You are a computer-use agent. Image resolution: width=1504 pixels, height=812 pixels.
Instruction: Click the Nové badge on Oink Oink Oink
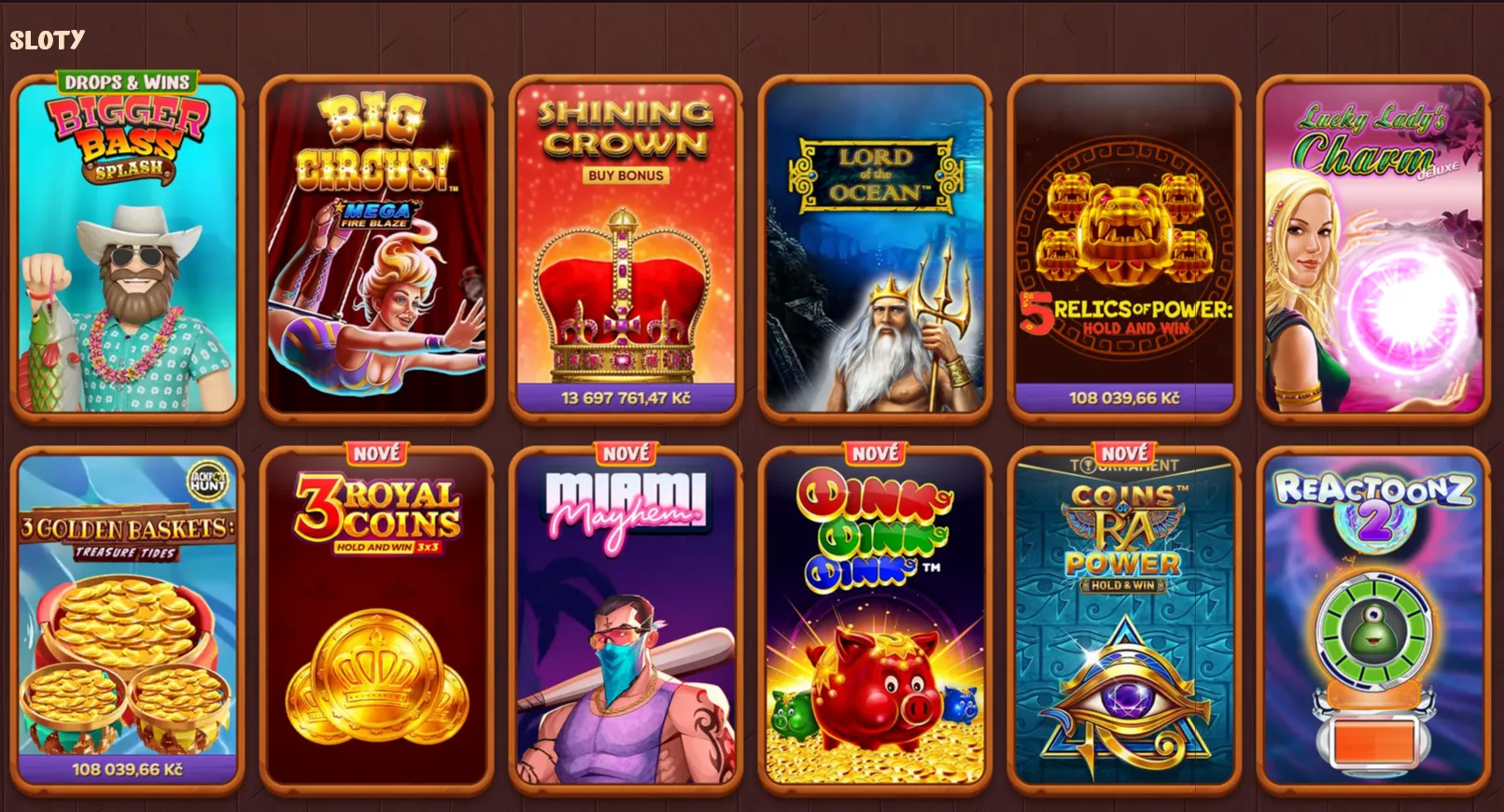(875, 454)
